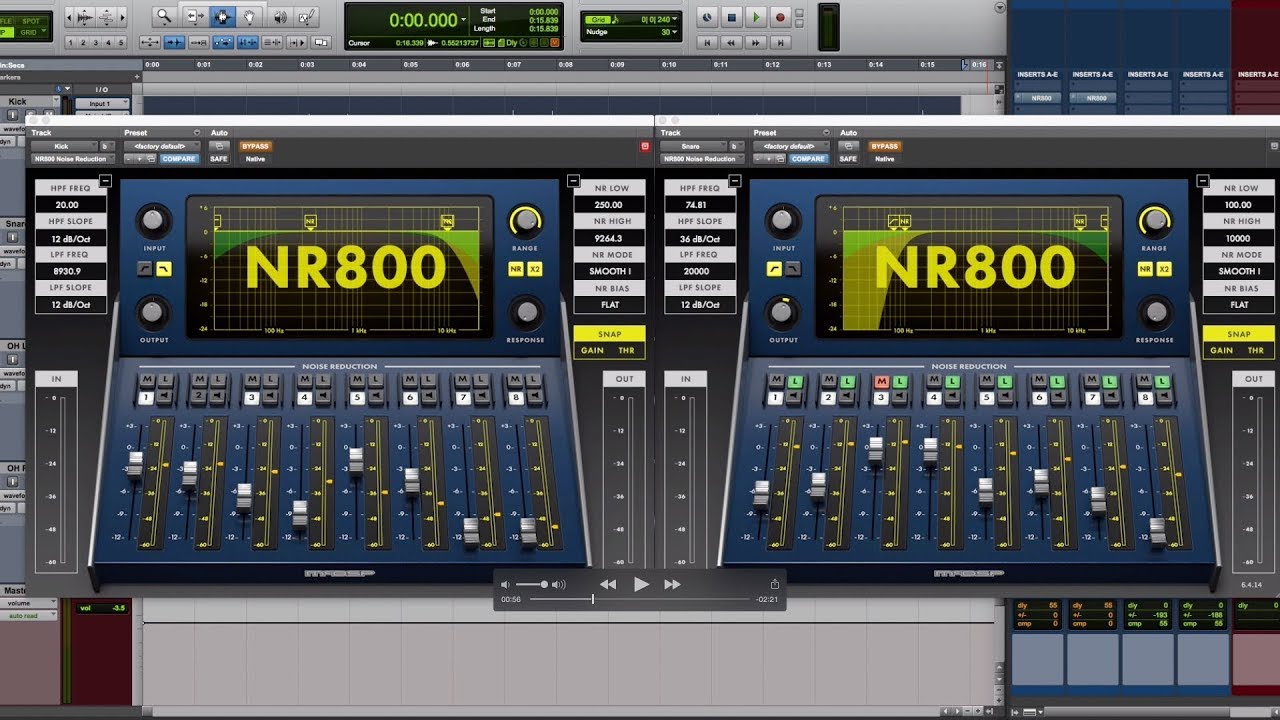Toggle NR button in Kick plugin

pos(516,269)
